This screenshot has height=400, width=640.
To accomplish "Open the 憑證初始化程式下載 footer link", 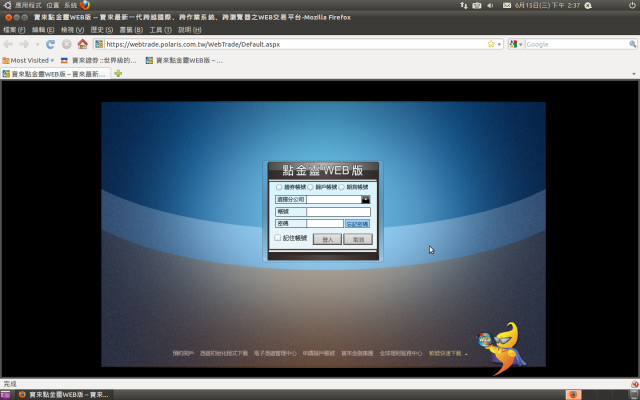I will pos(224,353).
